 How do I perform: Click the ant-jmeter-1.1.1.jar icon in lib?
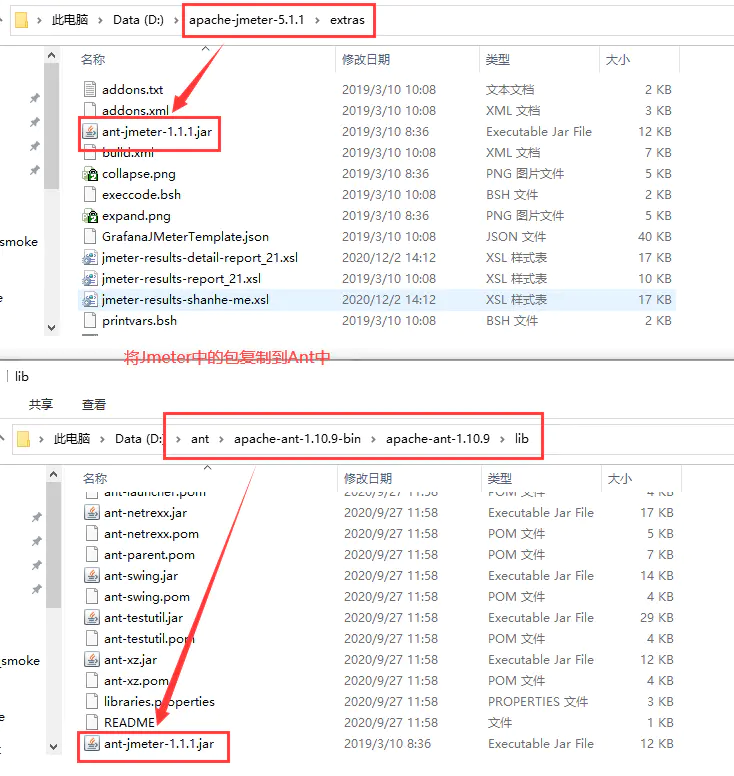pos(92,743)
